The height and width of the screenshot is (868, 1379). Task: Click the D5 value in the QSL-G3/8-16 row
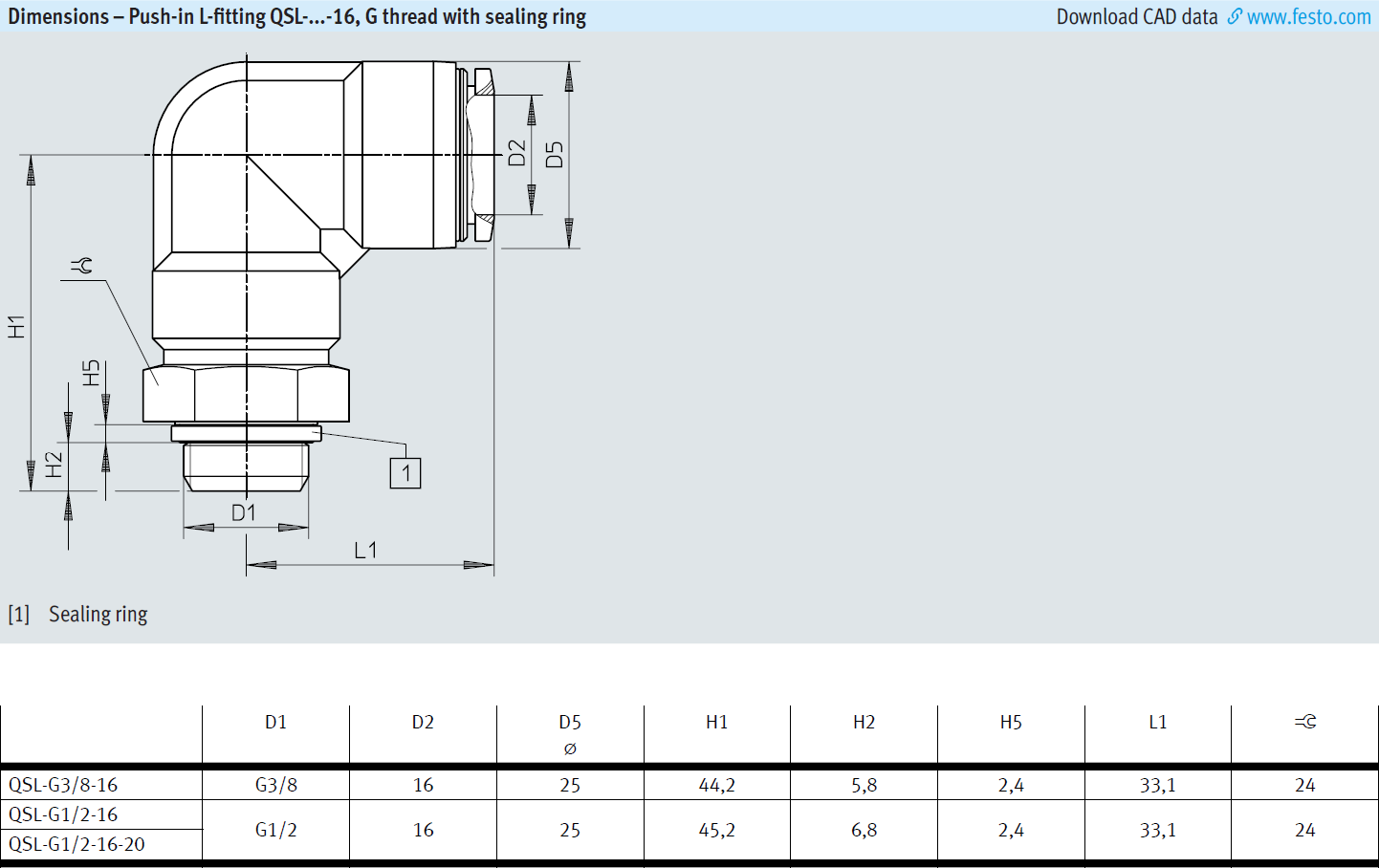(570, 785)
